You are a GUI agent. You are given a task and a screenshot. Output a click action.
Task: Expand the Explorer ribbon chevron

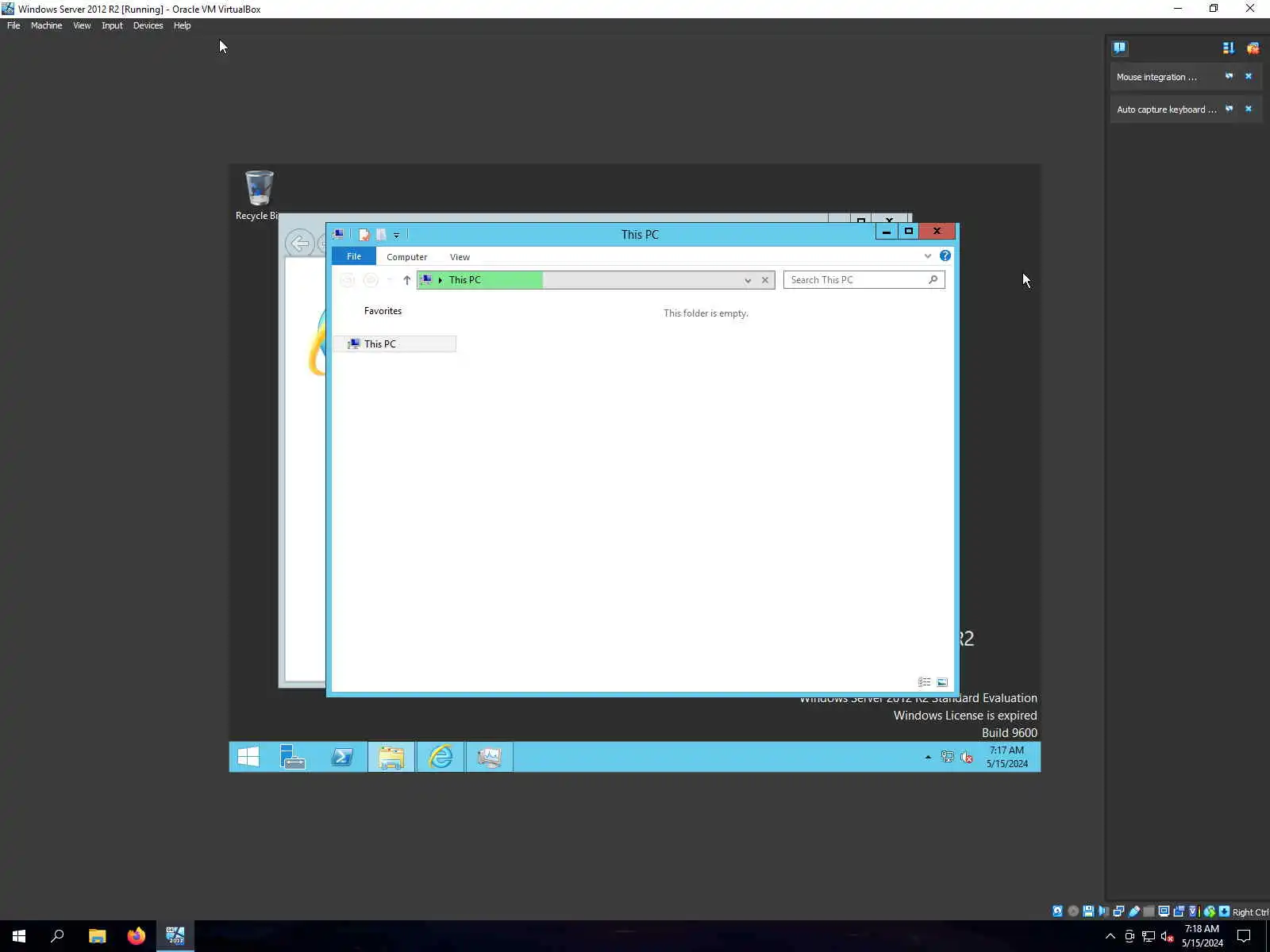pos(928,255)
